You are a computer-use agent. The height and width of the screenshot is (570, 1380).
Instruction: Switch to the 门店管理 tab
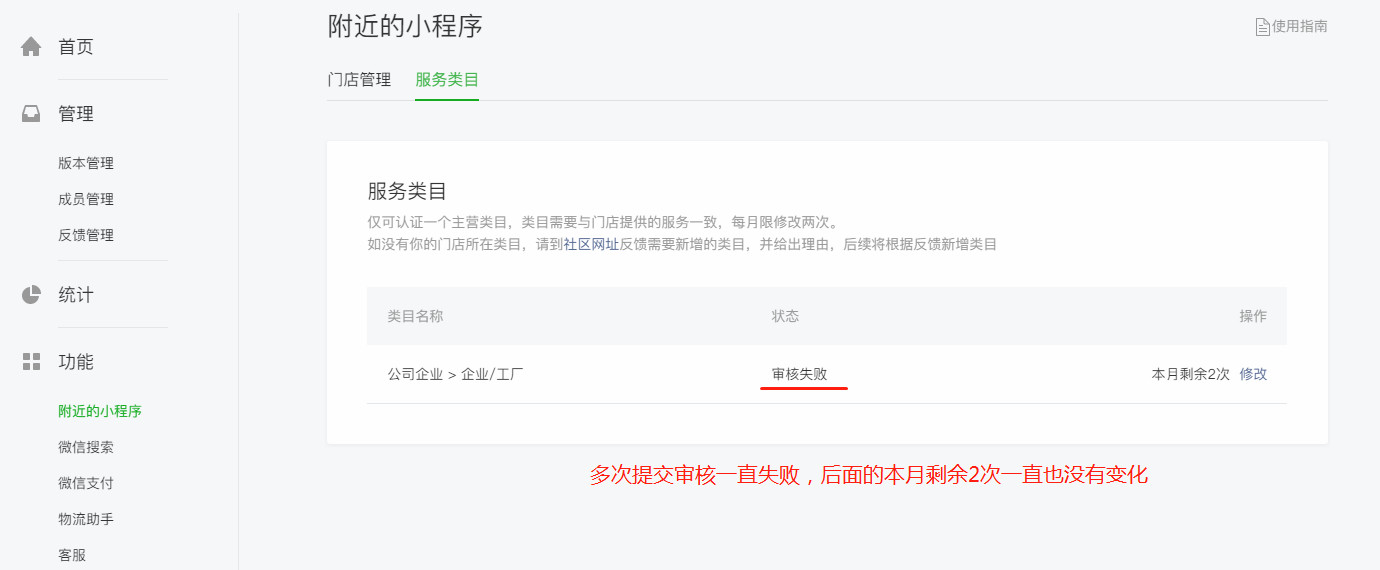[x=359, y=80]
